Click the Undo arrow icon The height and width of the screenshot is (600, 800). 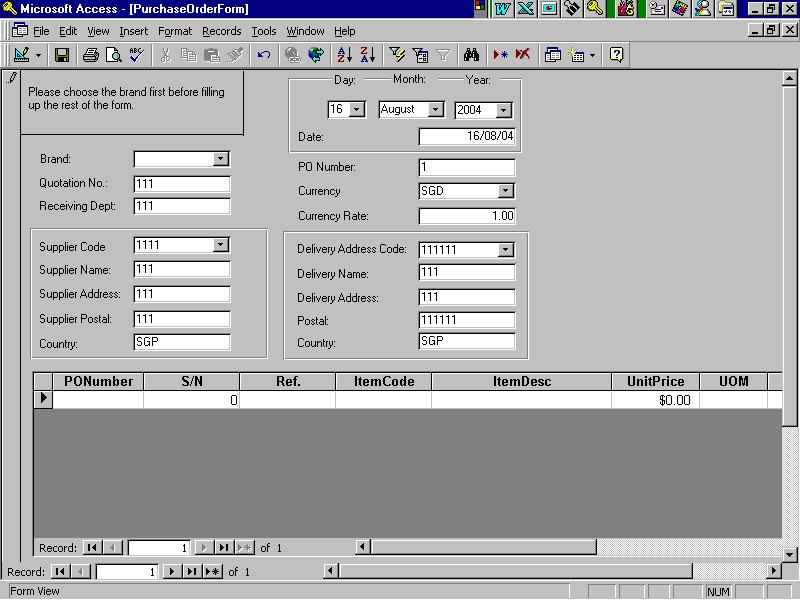(x=264, y=55)
